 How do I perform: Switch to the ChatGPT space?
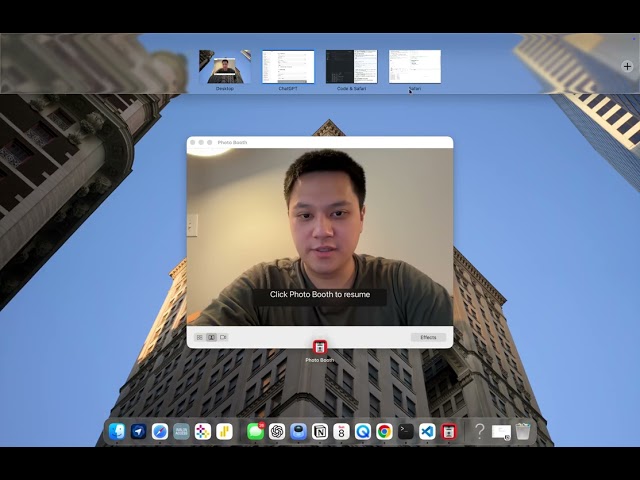pos(288,67)
